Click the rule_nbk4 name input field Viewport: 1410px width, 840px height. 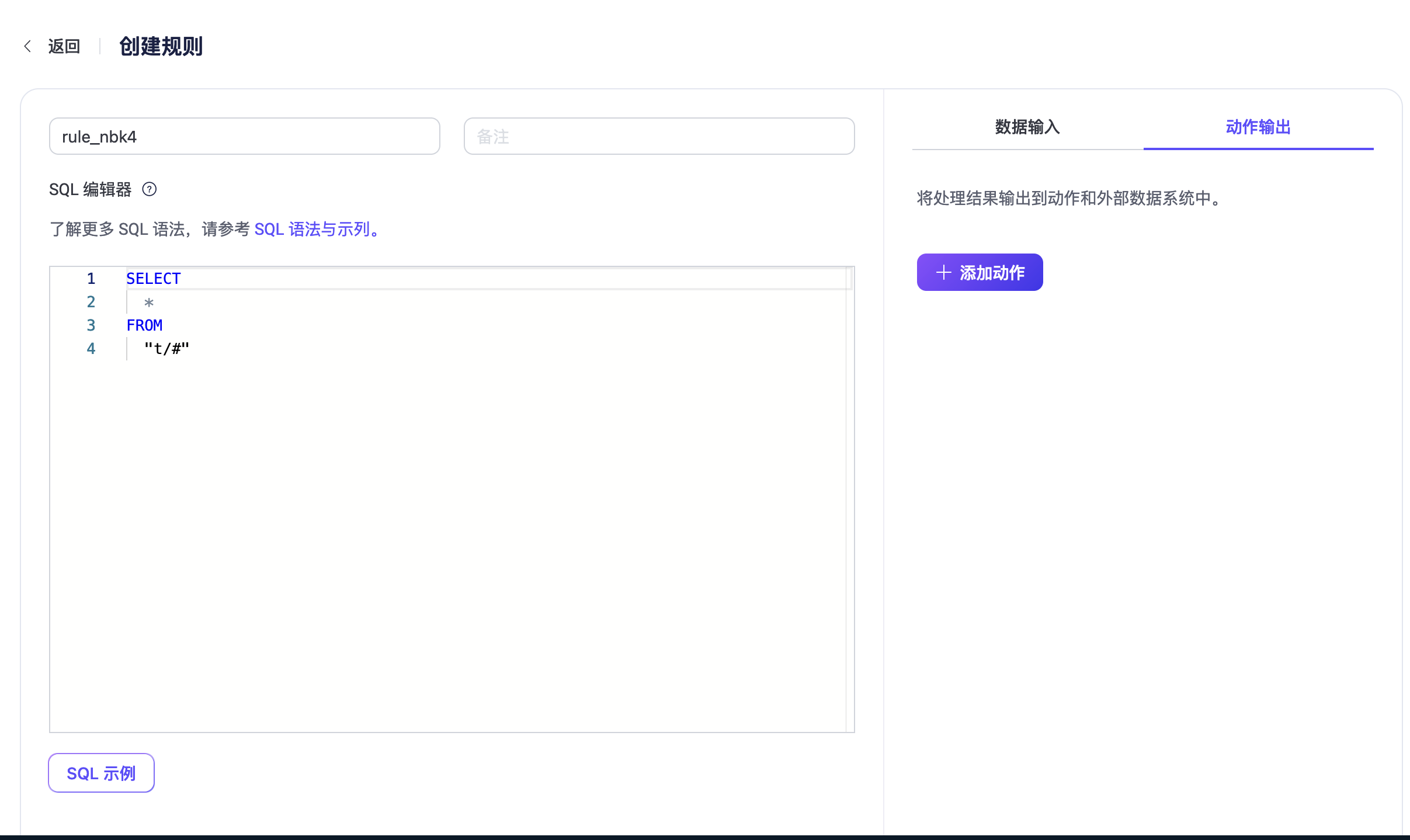click(x=244, y=136)
